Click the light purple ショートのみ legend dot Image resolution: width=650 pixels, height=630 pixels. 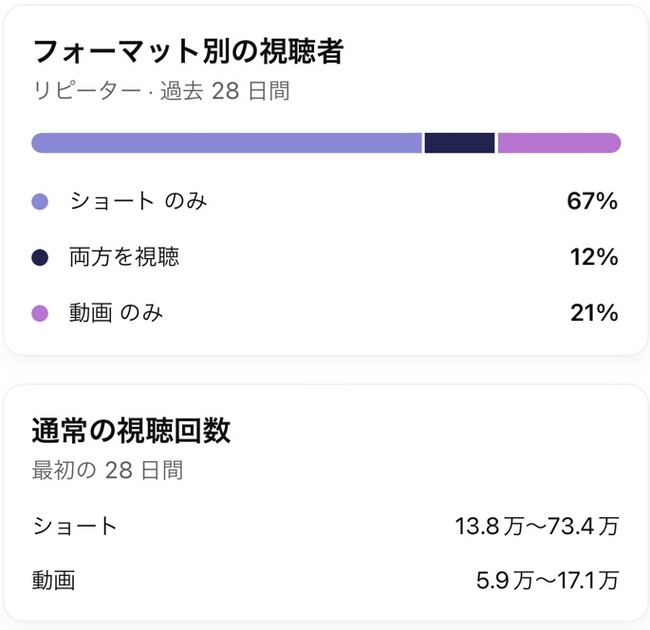[x=40, y=202]
